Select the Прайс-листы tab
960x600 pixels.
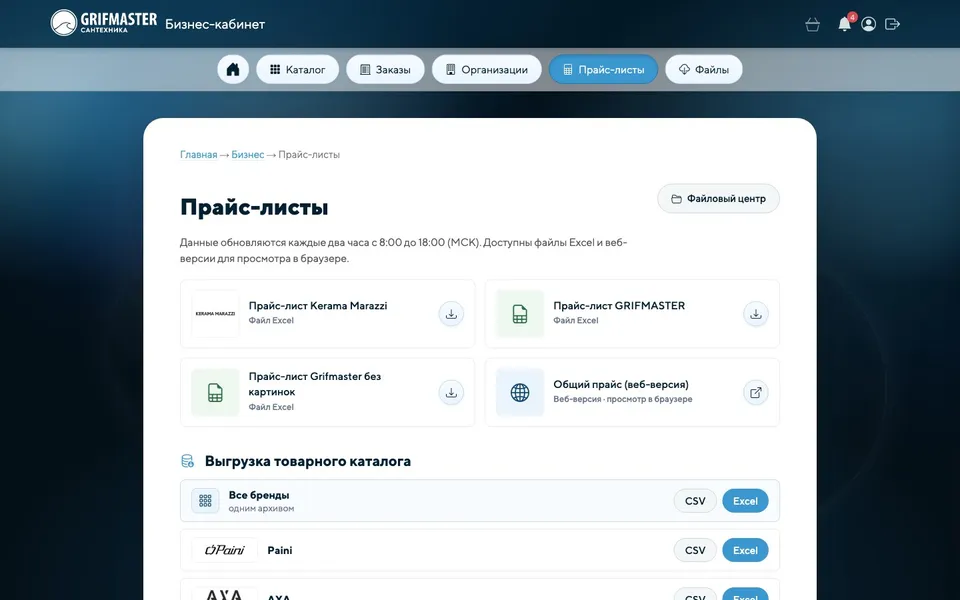click(603, 69)
